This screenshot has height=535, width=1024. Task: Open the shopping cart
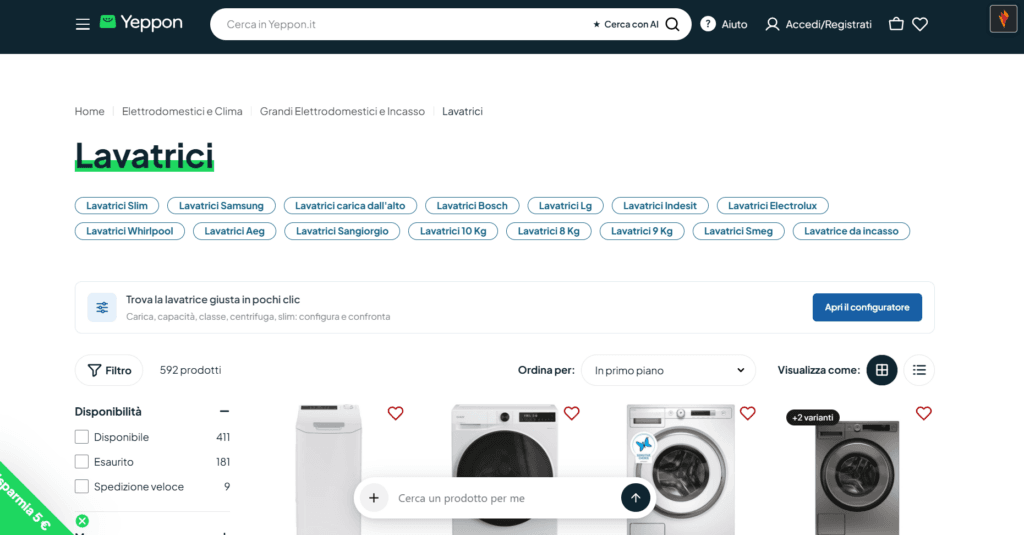[x=896, y=24]
